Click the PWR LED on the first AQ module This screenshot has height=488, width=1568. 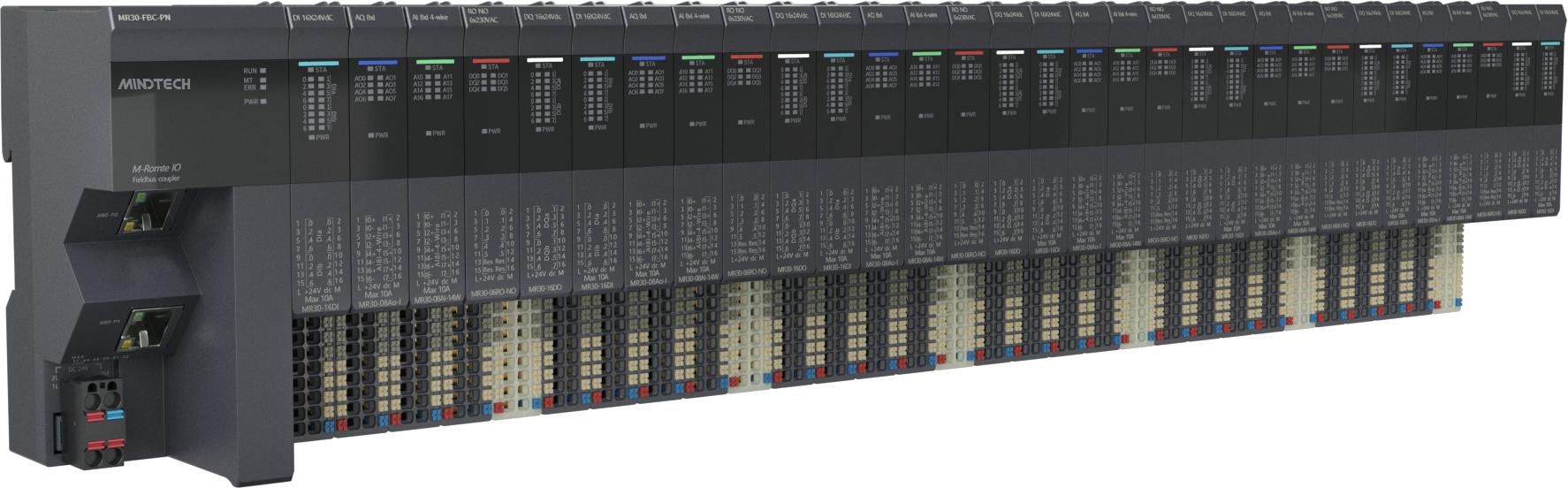click(x=371, y=135)
